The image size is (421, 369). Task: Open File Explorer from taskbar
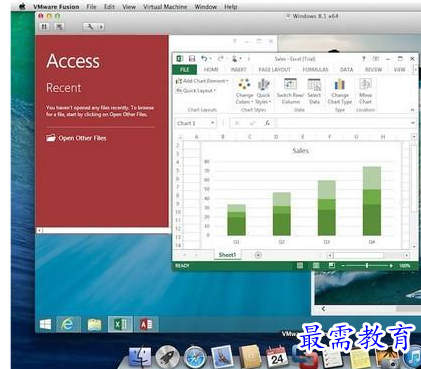click(94, 324)
